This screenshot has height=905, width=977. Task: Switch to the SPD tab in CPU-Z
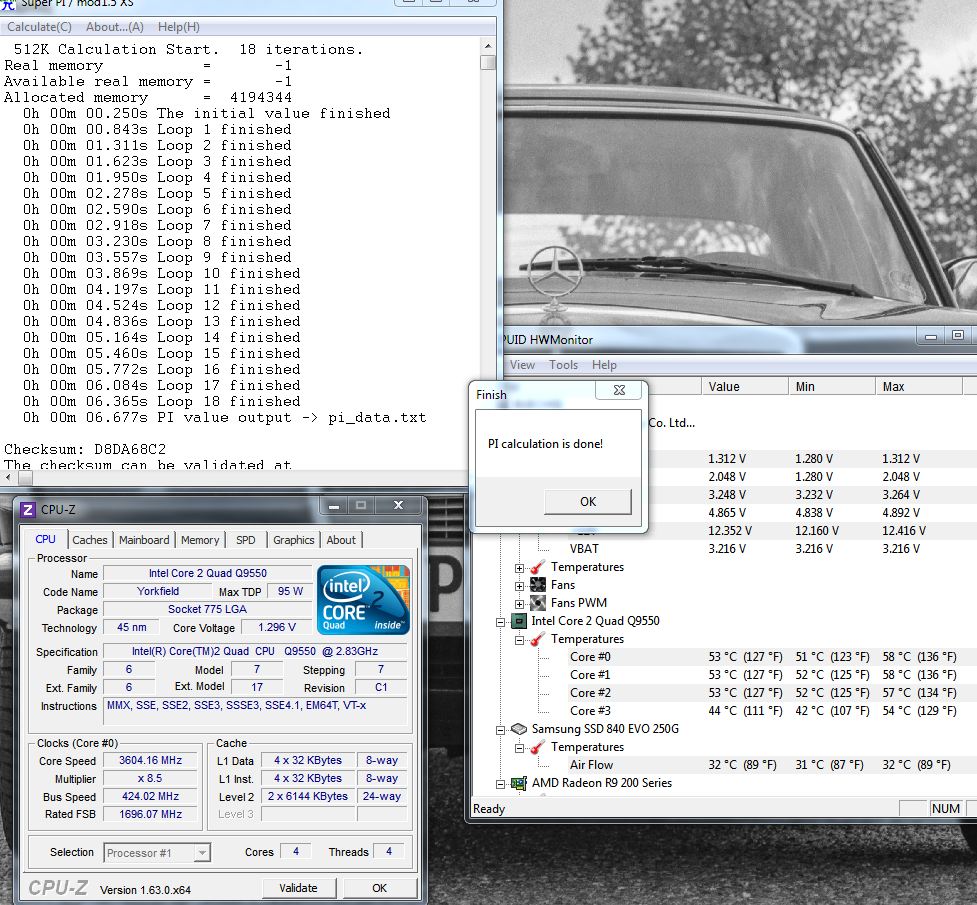pos(245,540)
